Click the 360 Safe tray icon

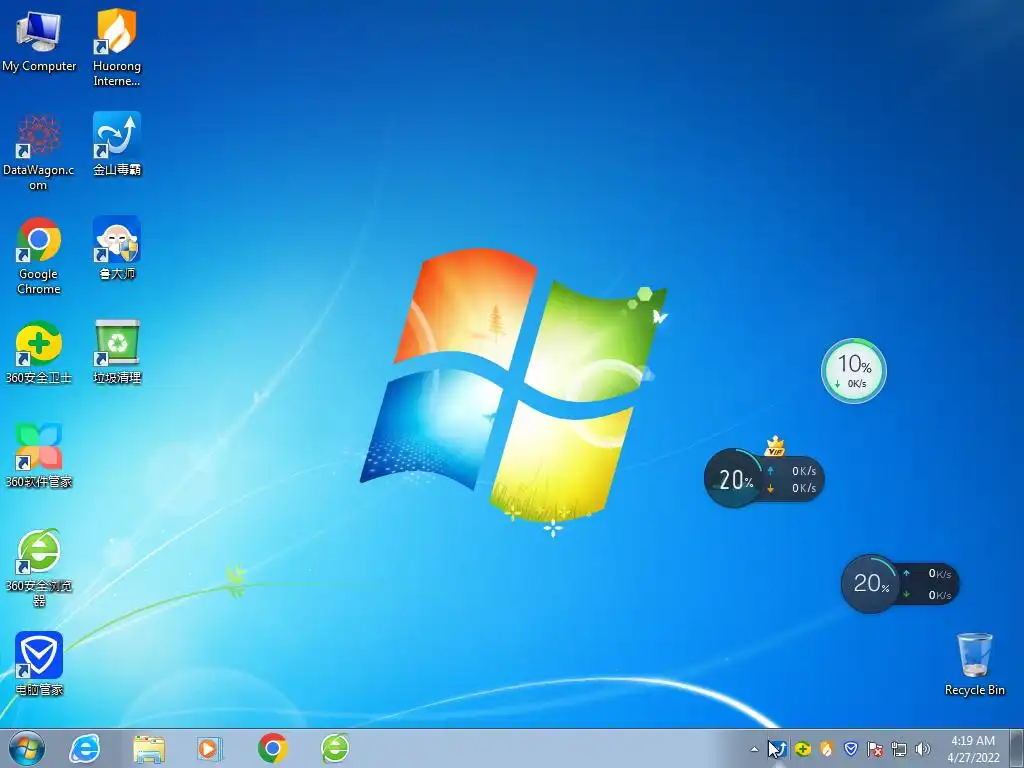803,749
